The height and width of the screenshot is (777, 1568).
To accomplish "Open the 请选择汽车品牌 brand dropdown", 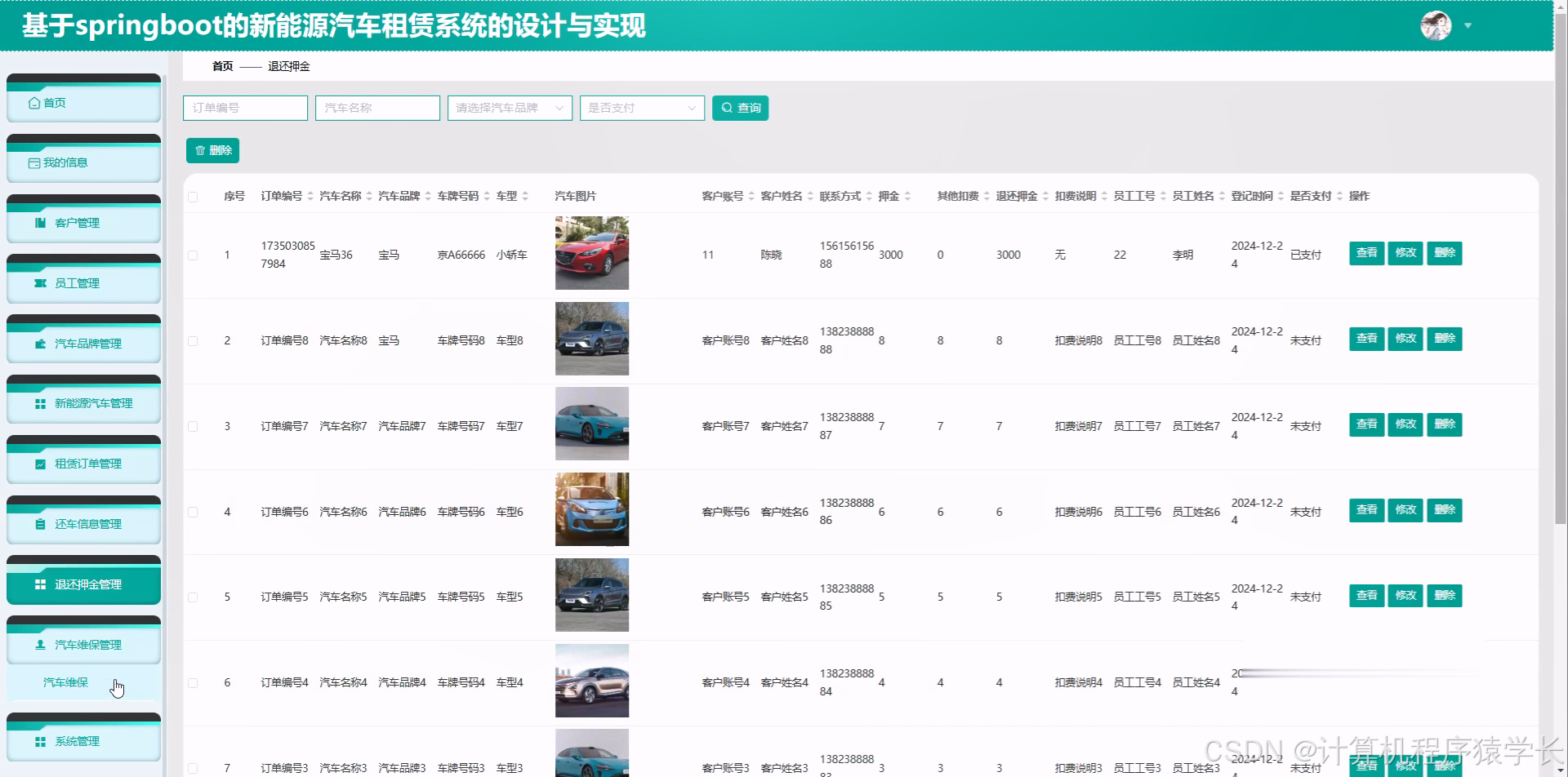I will point(509,107).
